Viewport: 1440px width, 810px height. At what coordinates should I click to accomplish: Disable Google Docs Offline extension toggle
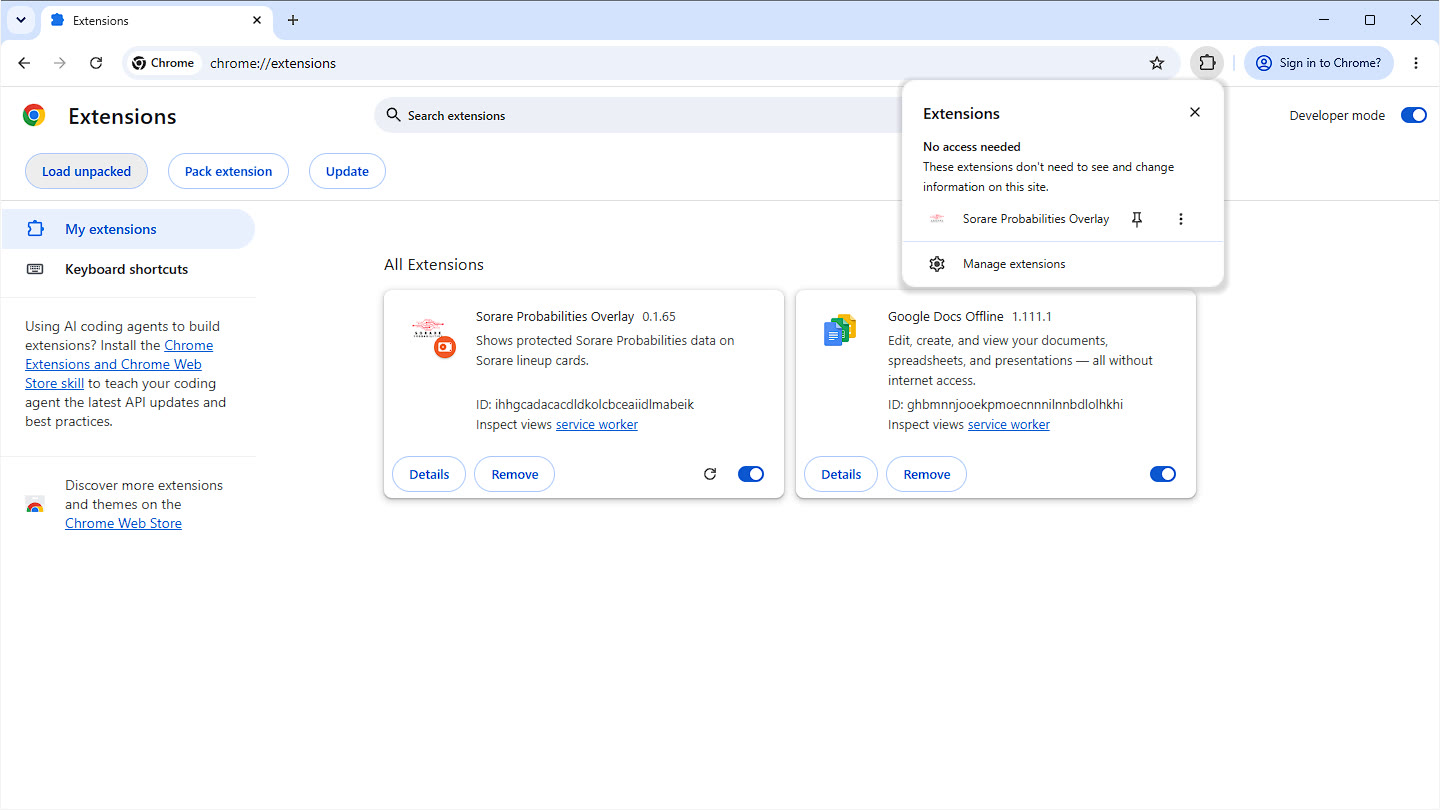pos(1163,474)
